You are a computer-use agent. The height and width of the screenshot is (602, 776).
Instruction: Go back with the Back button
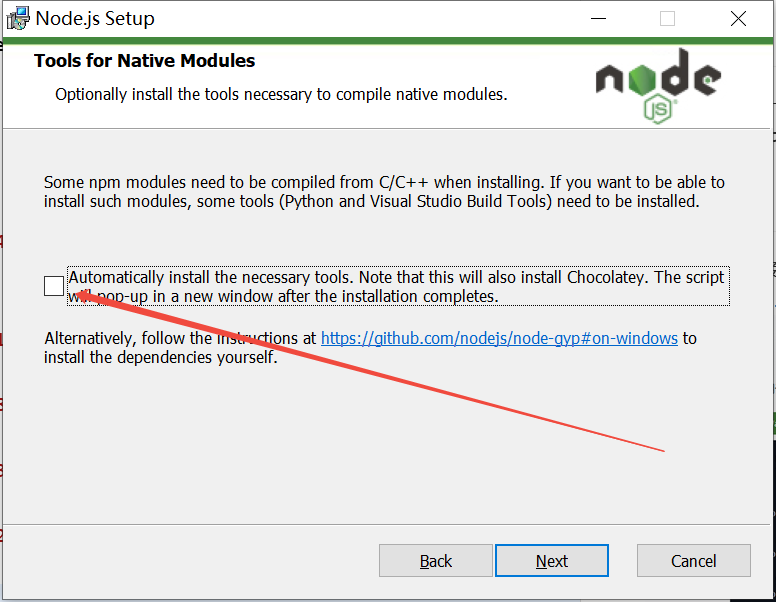[435, 561]
